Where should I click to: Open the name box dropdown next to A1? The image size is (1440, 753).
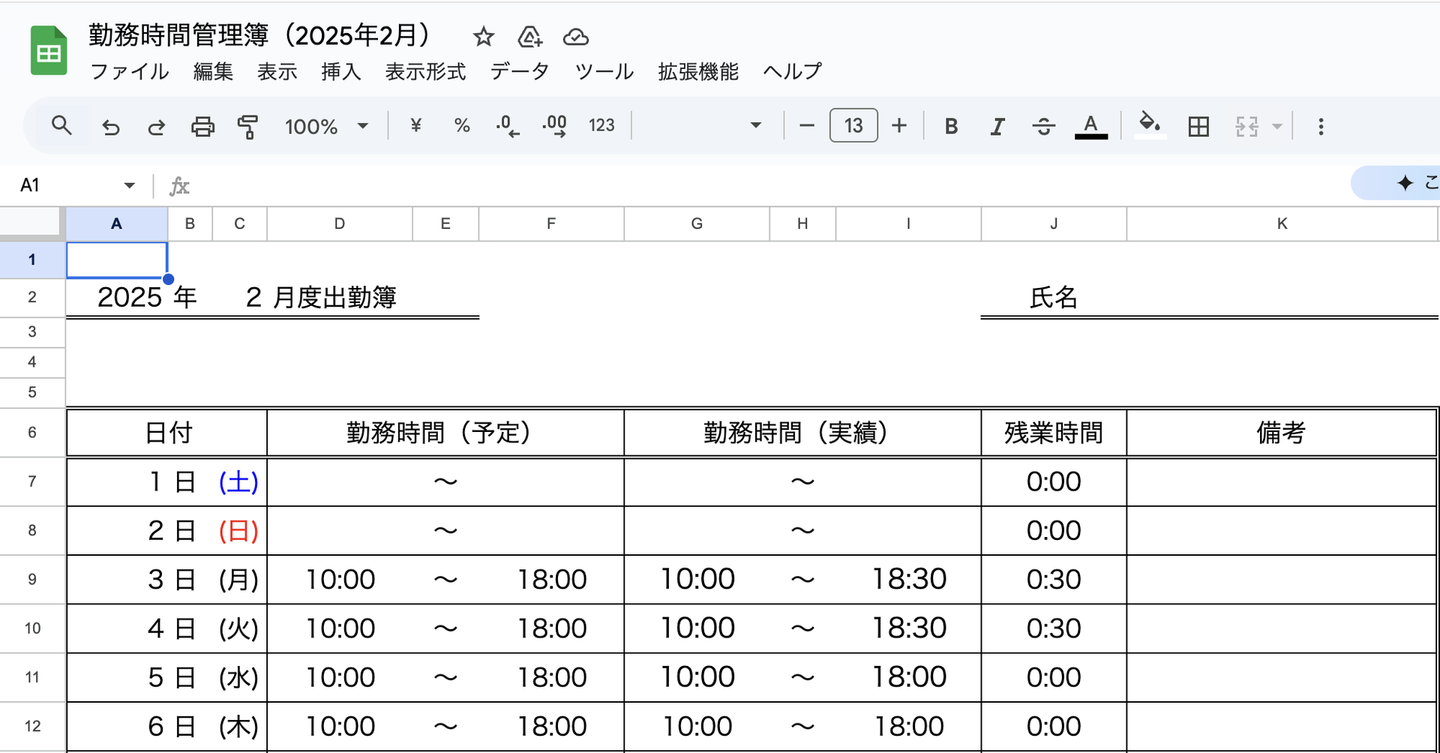click(x=129, y=186)
